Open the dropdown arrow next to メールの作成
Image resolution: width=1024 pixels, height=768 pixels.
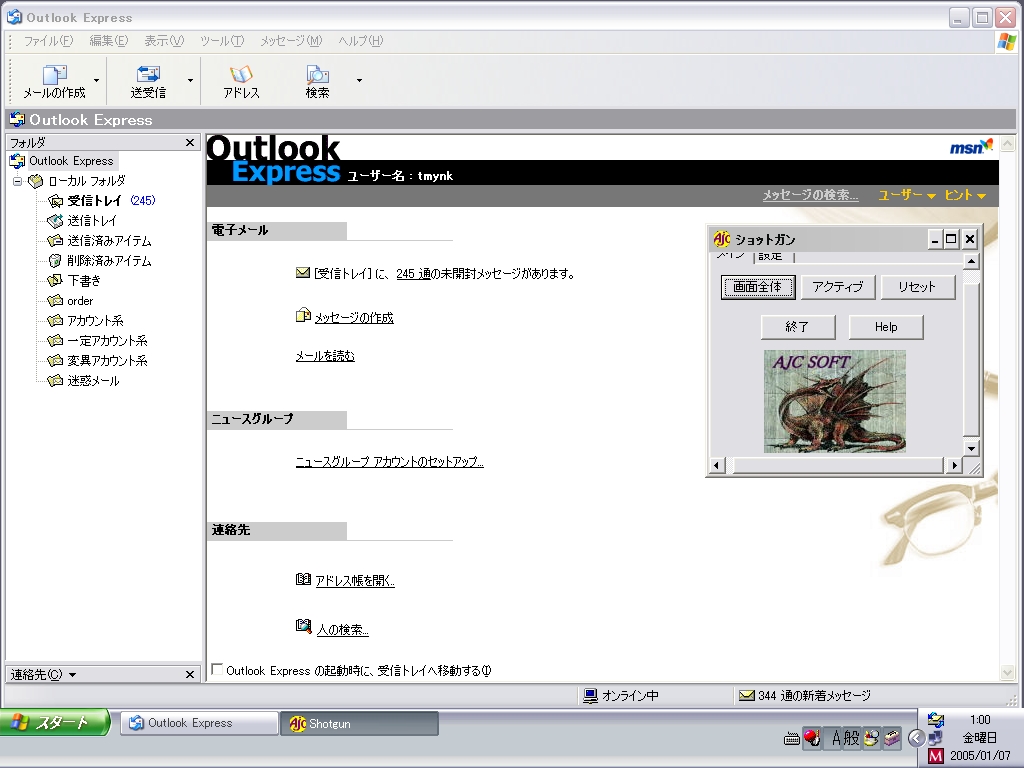[x=97, y=80]
